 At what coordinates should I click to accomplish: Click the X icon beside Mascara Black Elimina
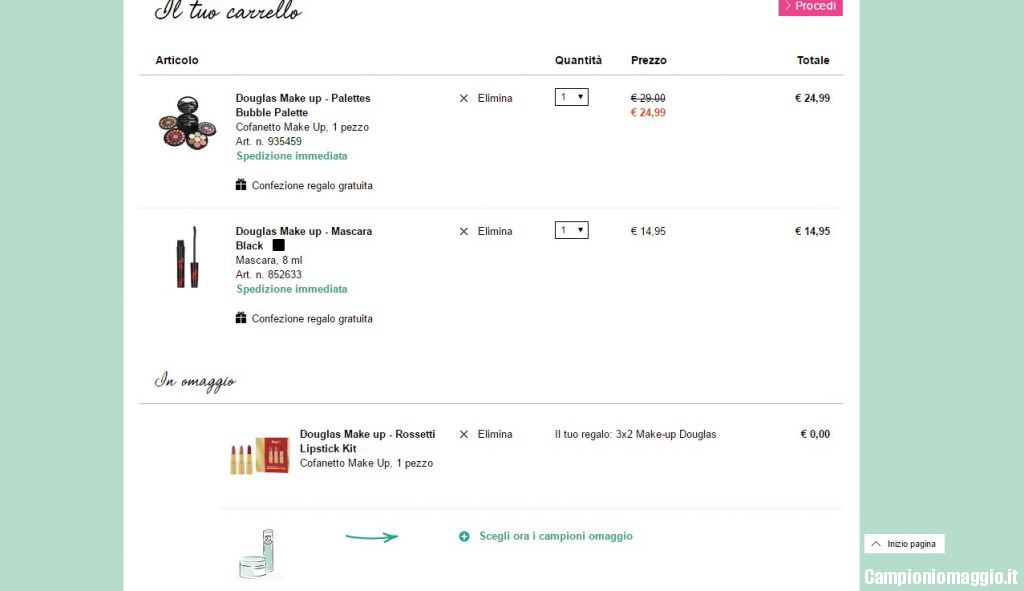(463, 232)
